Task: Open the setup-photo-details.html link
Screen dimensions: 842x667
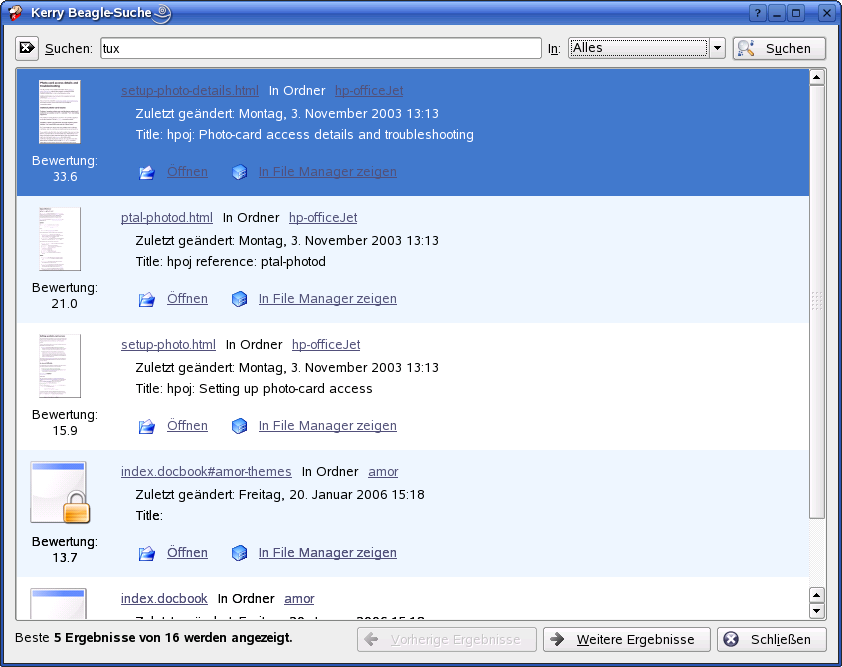Action: coord(190,91)
